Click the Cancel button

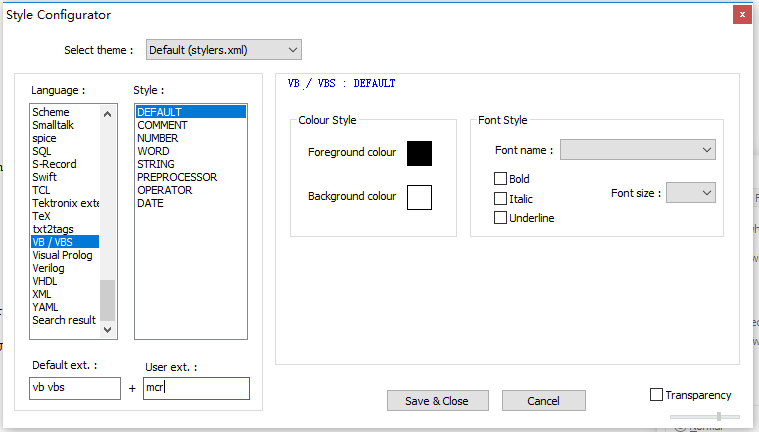[x=543, y=401]
